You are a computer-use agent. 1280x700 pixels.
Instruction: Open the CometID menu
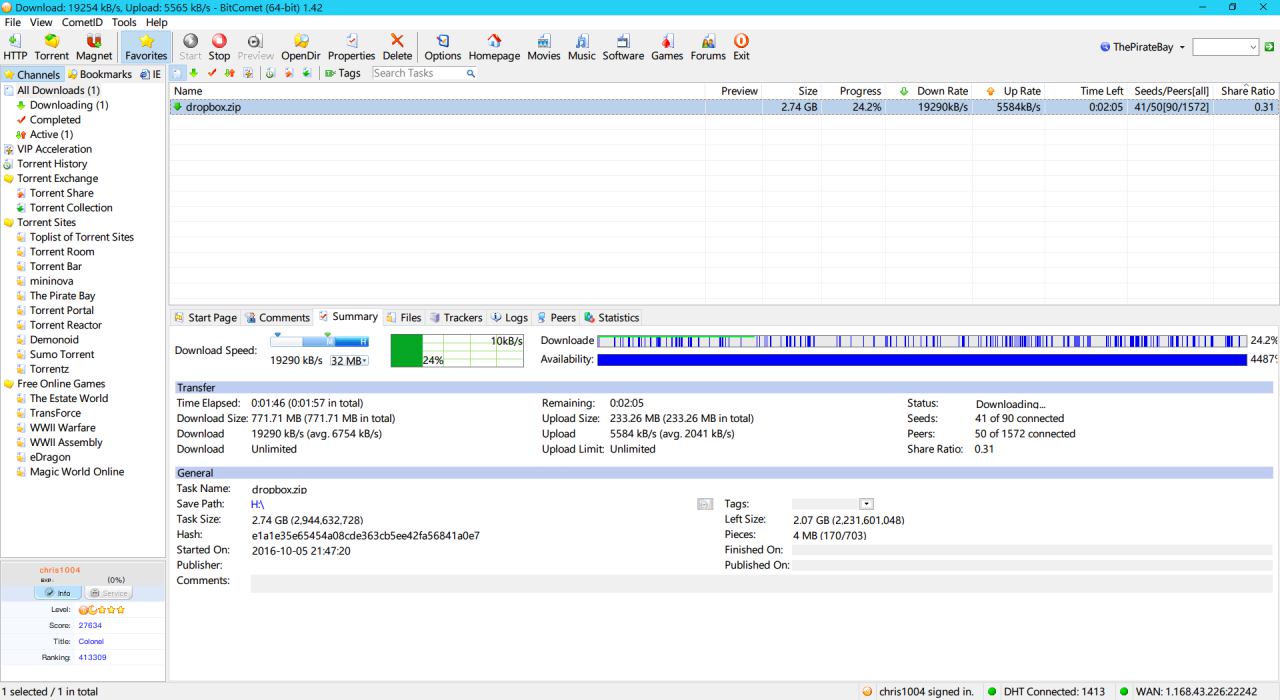tap(83, 22)
